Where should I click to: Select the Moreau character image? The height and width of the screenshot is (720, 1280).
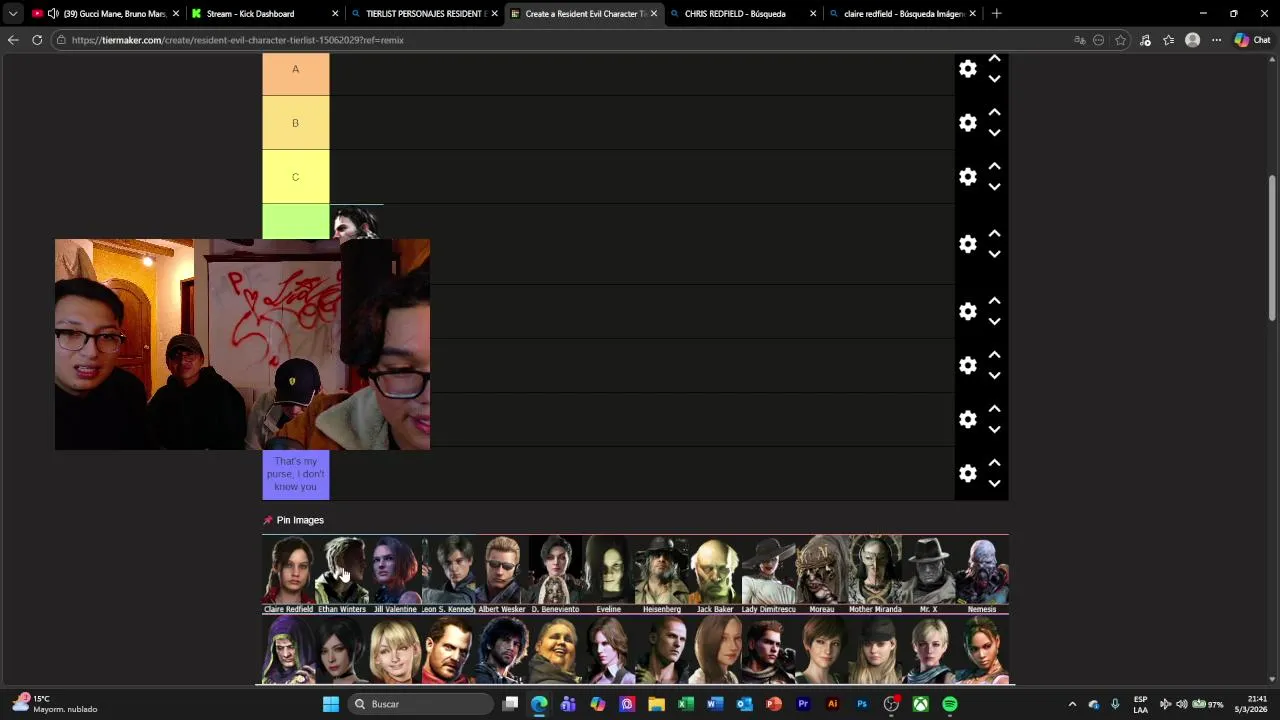[822, 575]
